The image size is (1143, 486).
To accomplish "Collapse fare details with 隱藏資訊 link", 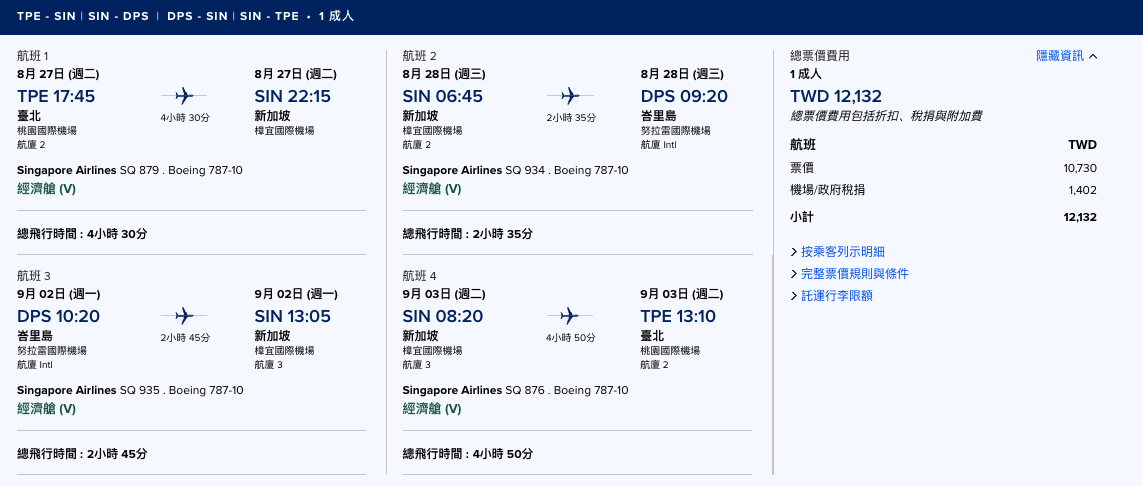I will (1060, 56).
